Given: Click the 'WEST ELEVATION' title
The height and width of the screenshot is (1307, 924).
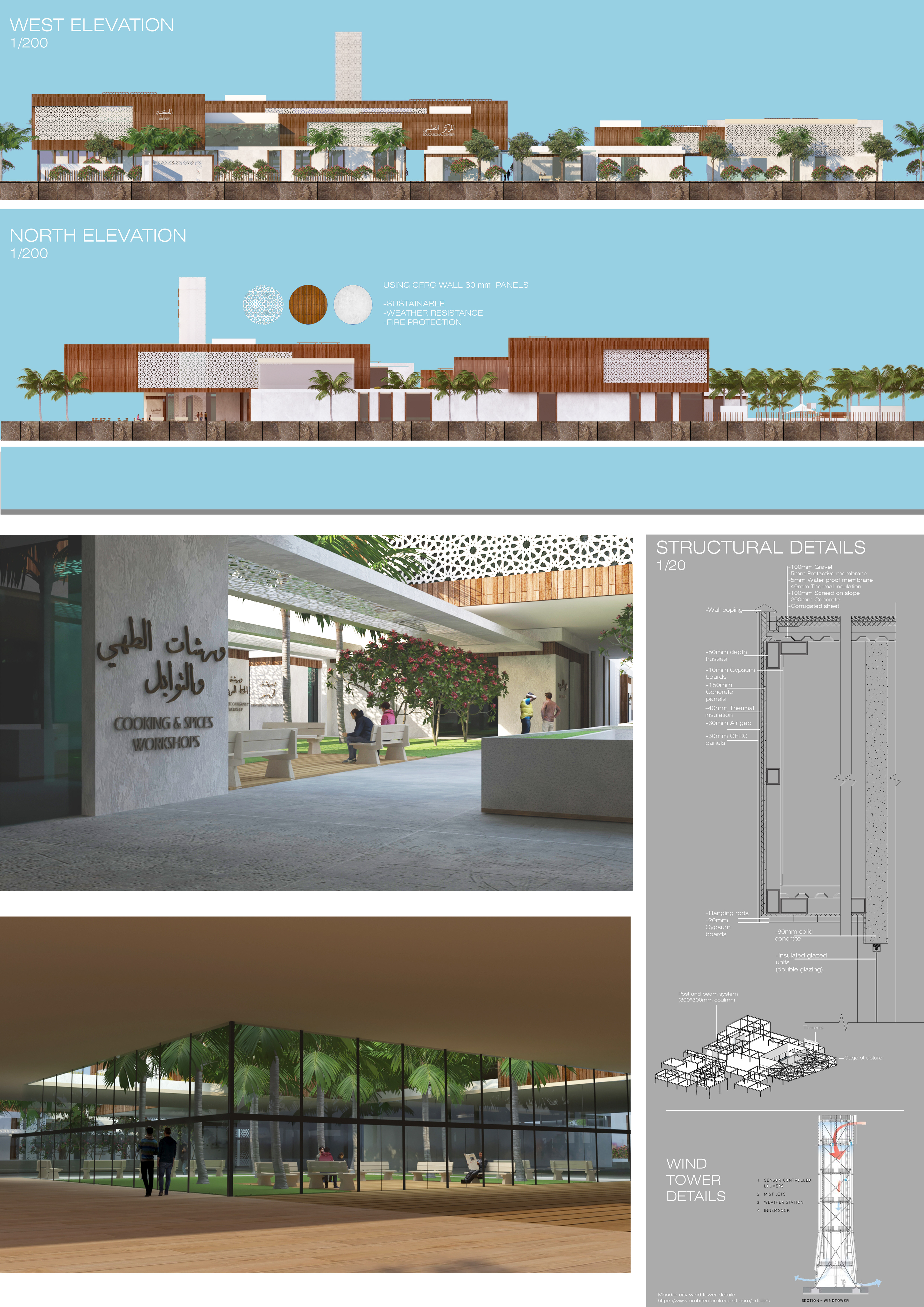Looking at the screenshot, I should [x=92, y=25].
